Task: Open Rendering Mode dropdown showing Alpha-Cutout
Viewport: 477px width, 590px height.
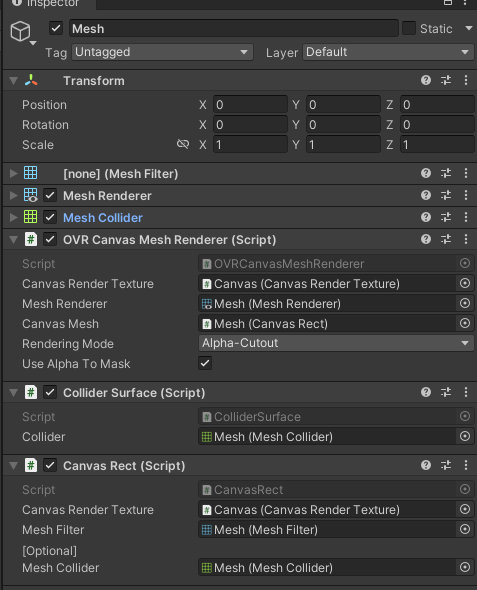Action: click(x=336, y=343)
